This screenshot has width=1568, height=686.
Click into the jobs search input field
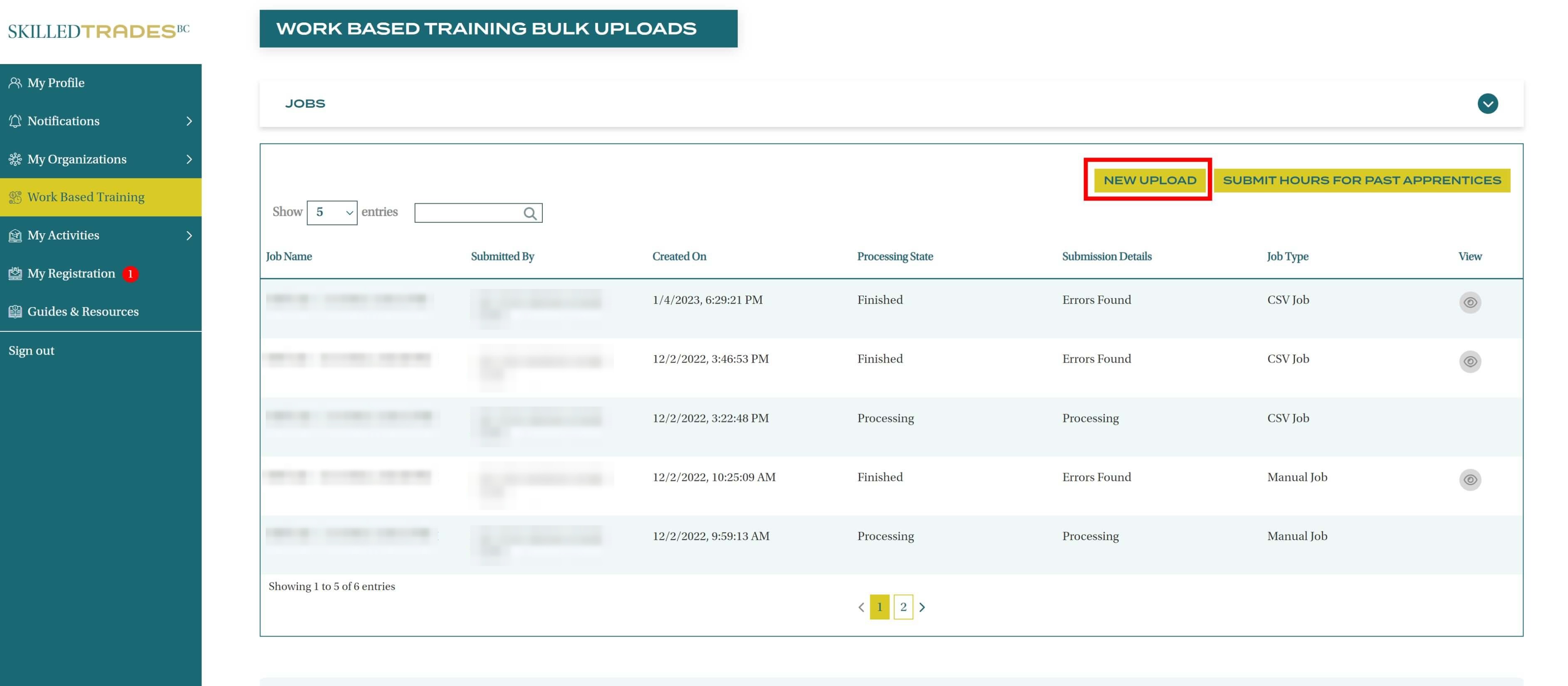pyautogui.click(x=467, y=213)
